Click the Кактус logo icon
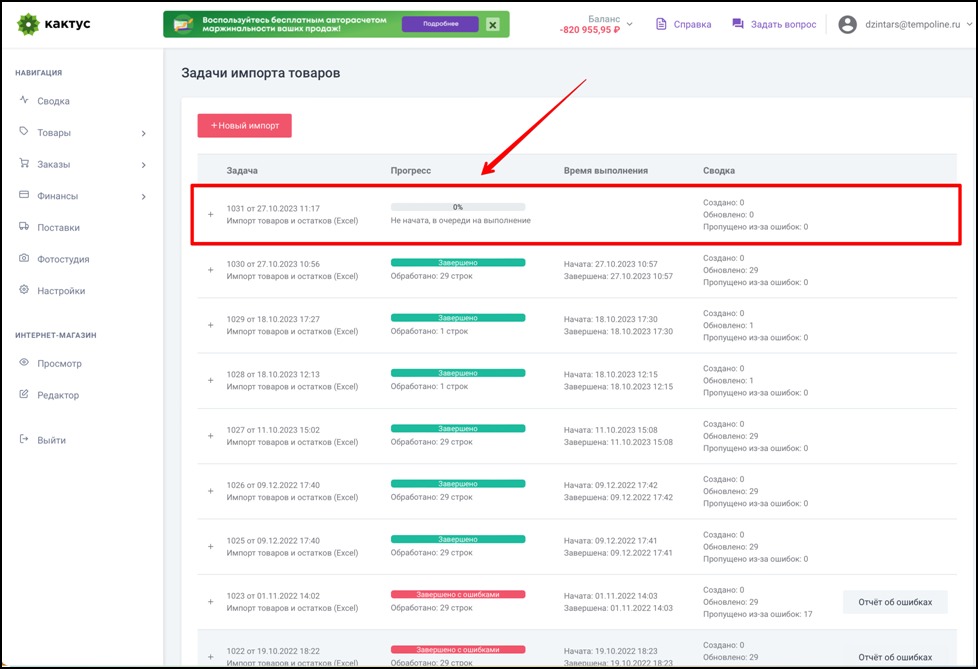Image resolution: width=978 pixels, height=669 pixels. 28,24
